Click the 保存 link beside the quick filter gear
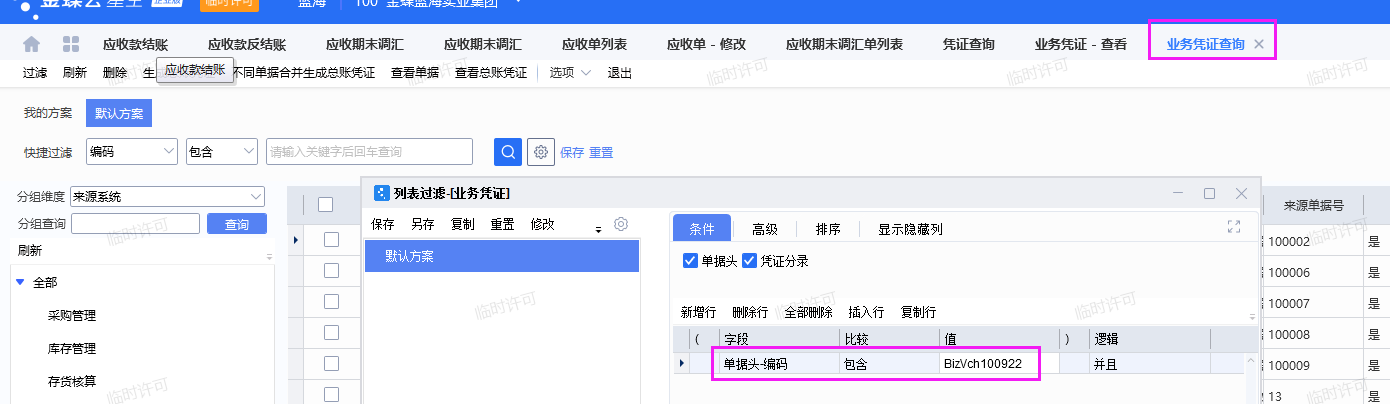The width and height of the screenshot is (1390, 404). (572, 152)
